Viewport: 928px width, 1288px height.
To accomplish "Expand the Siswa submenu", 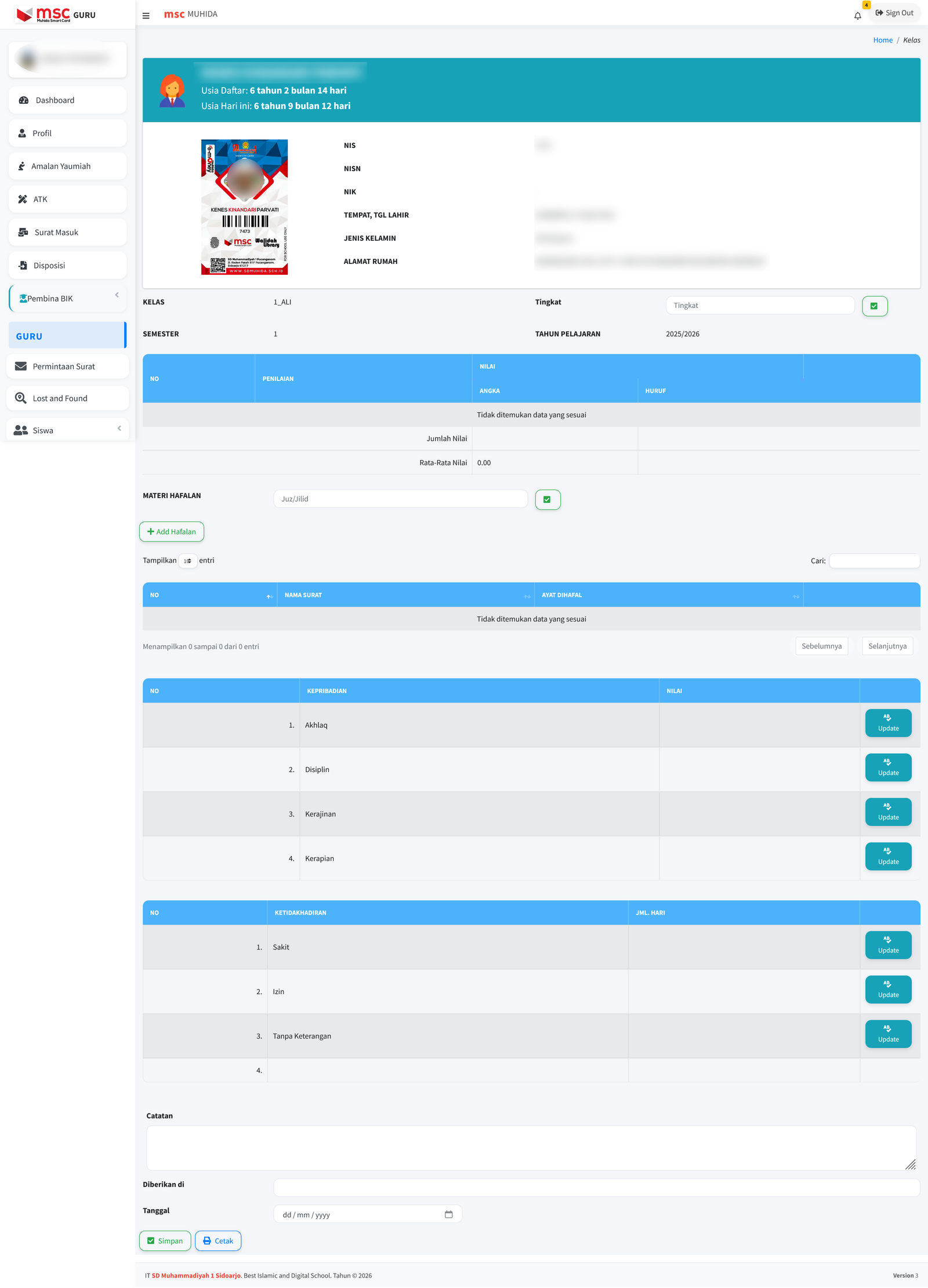I will point(119,429).
